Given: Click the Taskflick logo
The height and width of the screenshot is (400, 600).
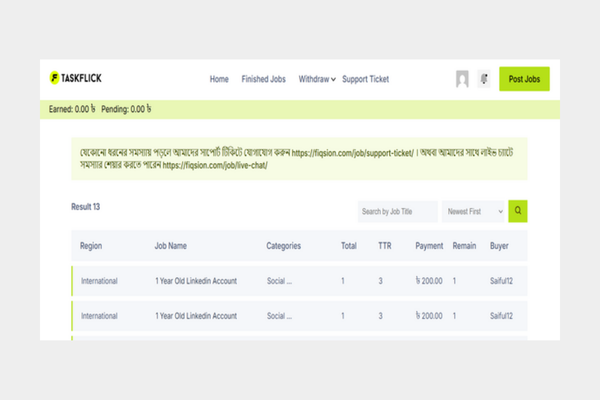Looking at the screenshot, I should pyautogui.click(x=76, y=78).
